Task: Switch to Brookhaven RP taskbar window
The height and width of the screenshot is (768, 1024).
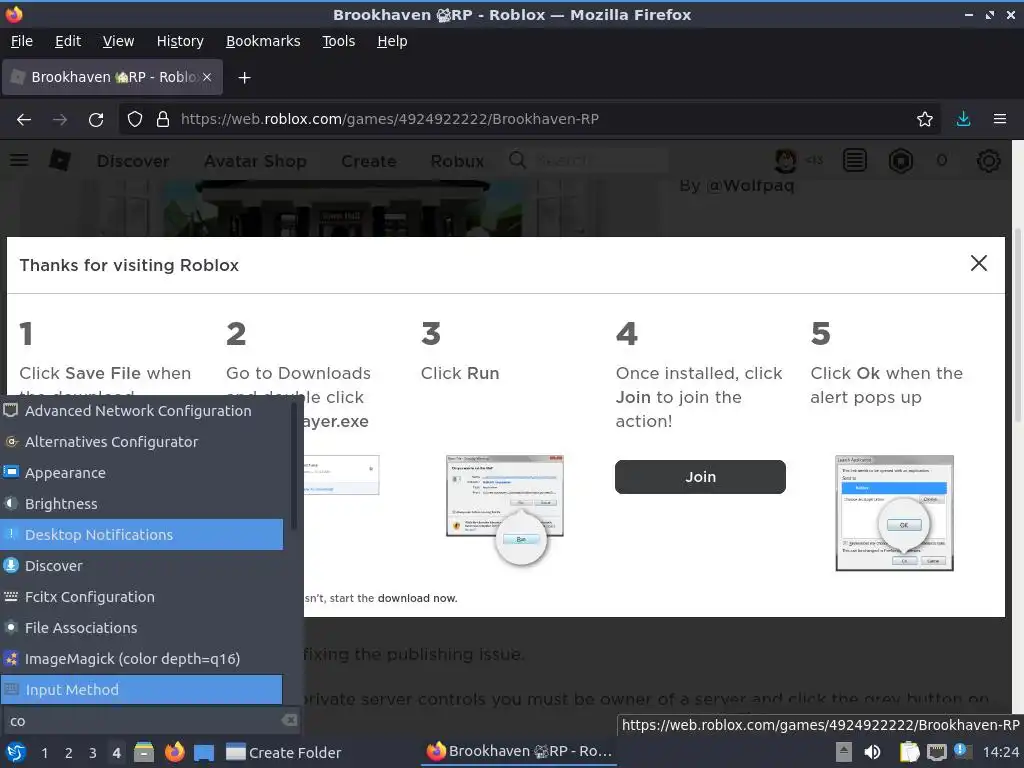Action: (519, 752)
